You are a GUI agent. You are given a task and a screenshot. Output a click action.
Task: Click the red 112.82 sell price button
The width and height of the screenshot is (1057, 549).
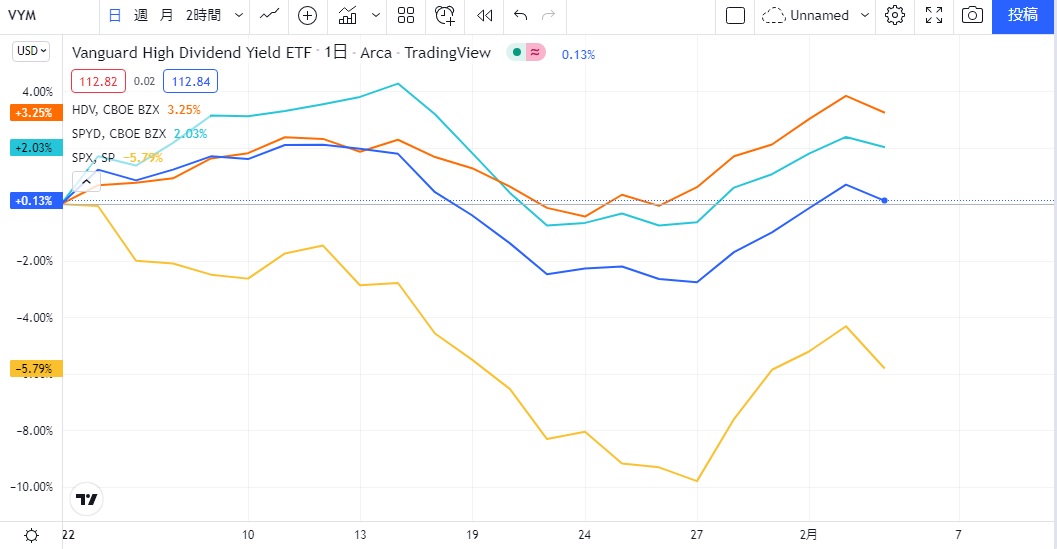coord(98,82)
